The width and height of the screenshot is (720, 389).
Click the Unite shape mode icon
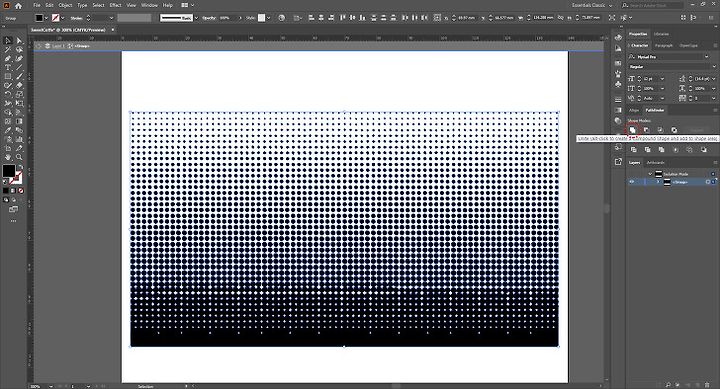point(632,130)
